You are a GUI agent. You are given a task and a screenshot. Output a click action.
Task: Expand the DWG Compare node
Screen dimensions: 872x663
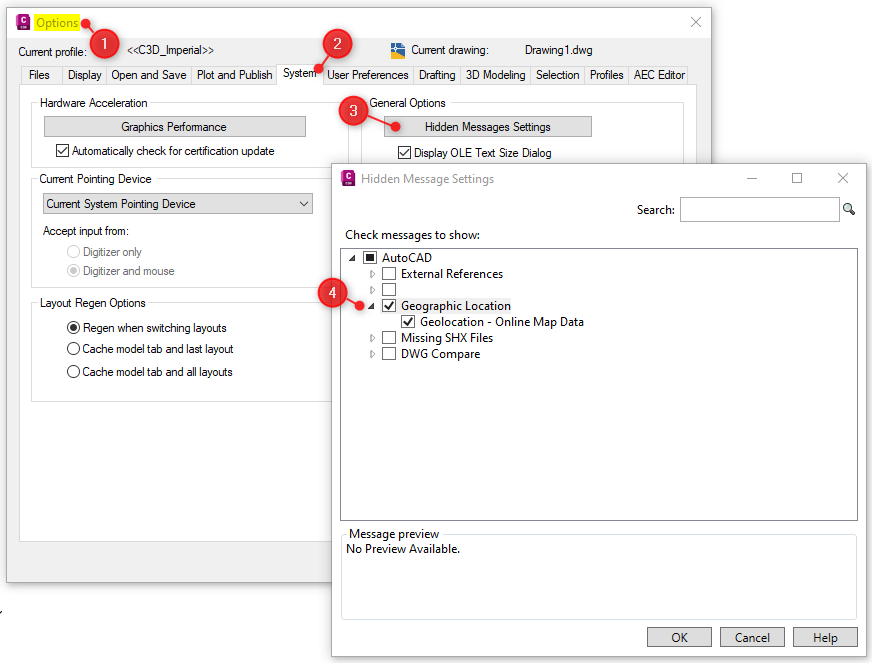point(372,354)
